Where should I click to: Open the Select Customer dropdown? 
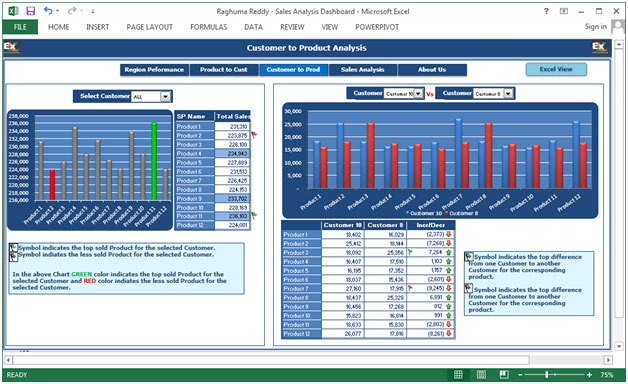[165, 97]
